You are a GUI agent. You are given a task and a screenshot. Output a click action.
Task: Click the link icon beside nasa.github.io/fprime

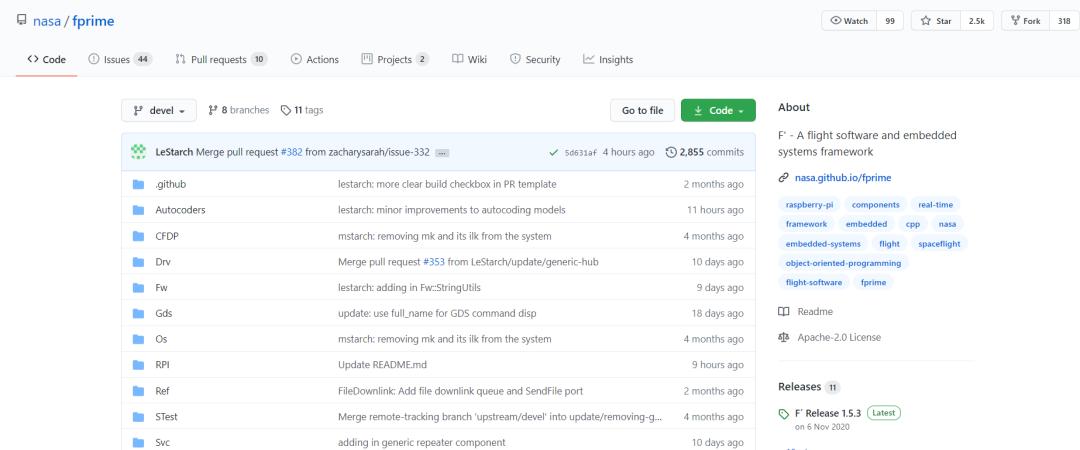783,178
